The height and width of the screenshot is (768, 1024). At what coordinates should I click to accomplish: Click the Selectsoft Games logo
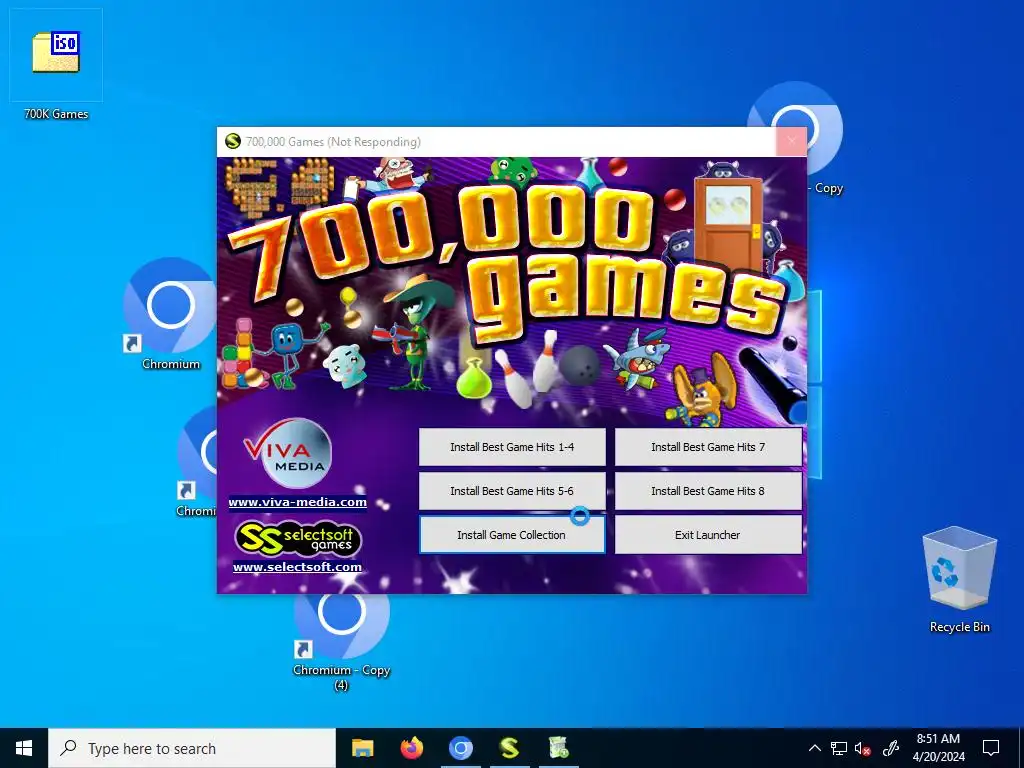pos(297,539)
